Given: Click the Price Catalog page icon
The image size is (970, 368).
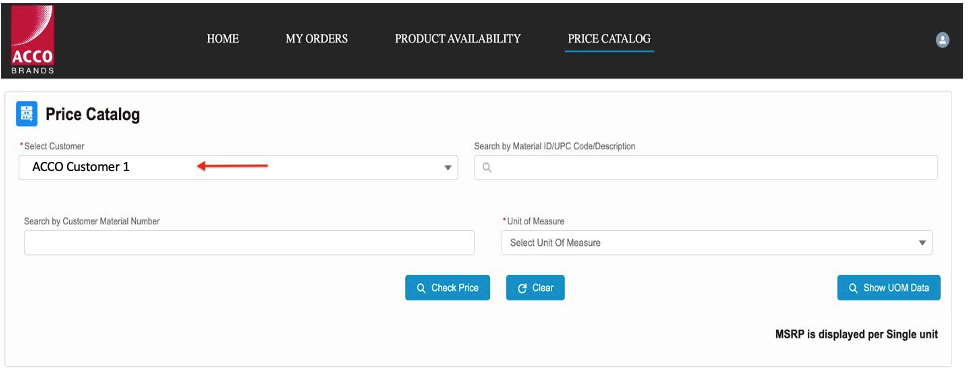Looking at the screenshot, I should (x=27, y=114).
